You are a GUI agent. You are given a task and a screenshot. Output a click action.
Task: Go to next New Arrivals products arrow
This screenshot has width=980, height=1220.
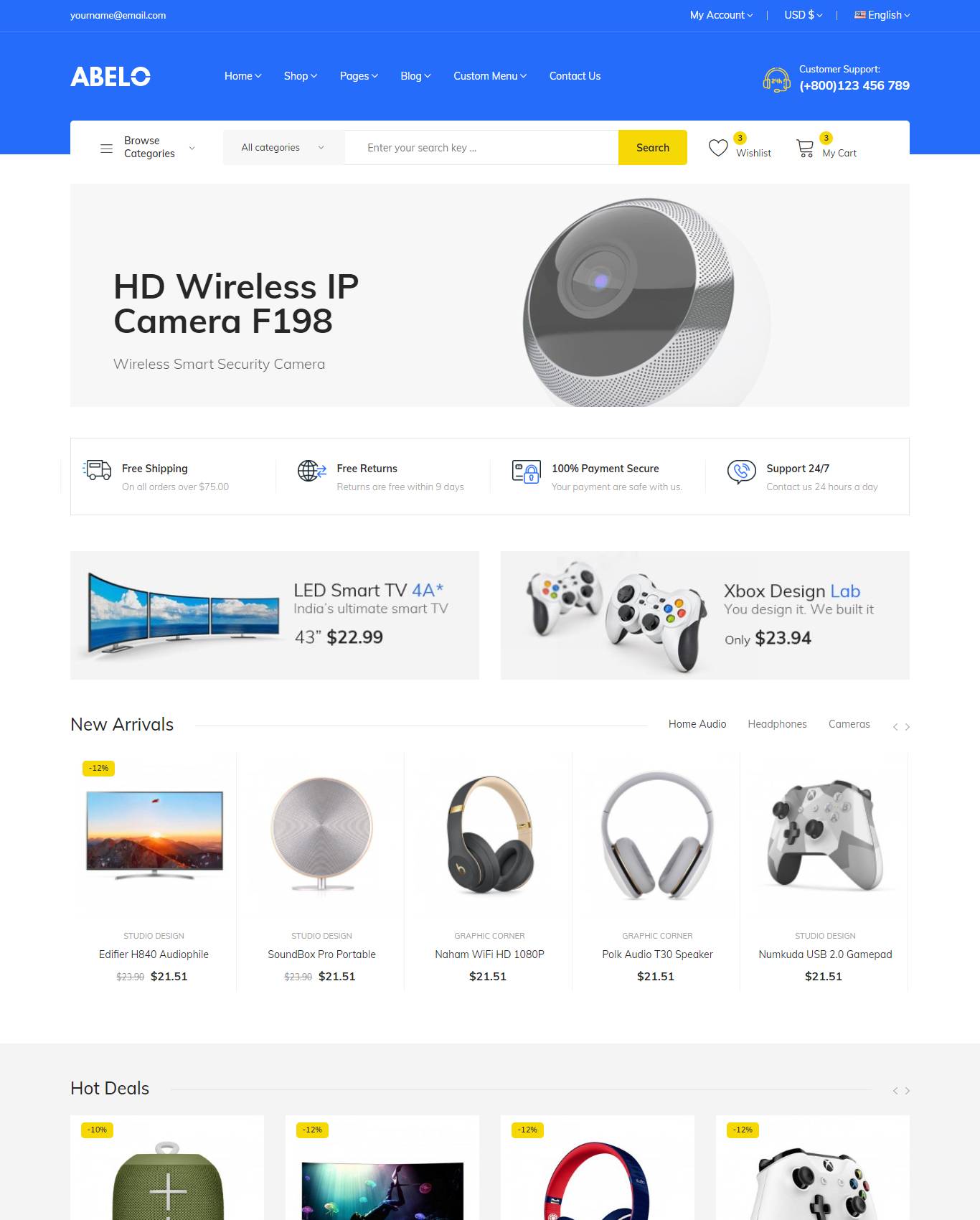[908, 727]
